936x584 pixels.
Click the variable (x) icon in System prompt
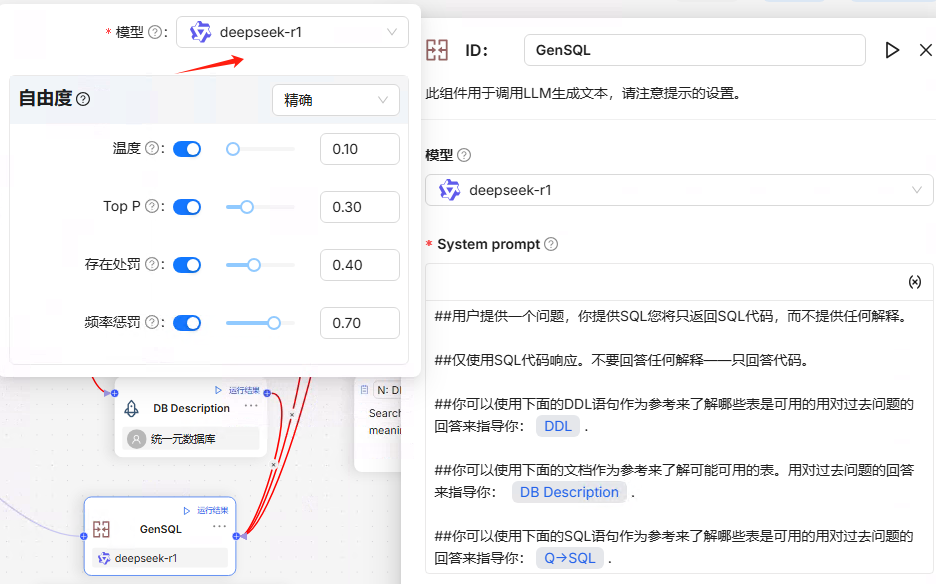pyautogui.click(x=914, y=282)
